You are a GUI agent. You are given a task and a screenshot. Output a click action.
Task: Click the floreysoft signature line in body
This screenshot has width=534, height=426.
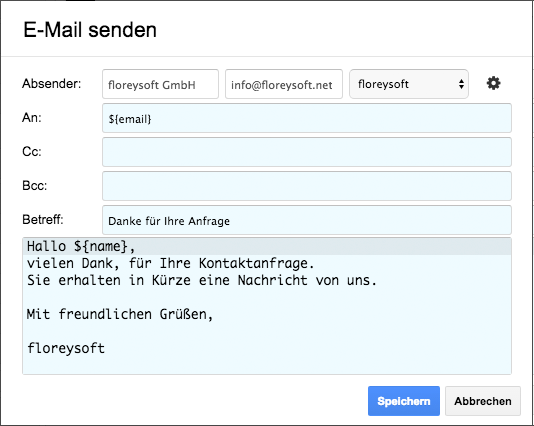pos(66,348)
